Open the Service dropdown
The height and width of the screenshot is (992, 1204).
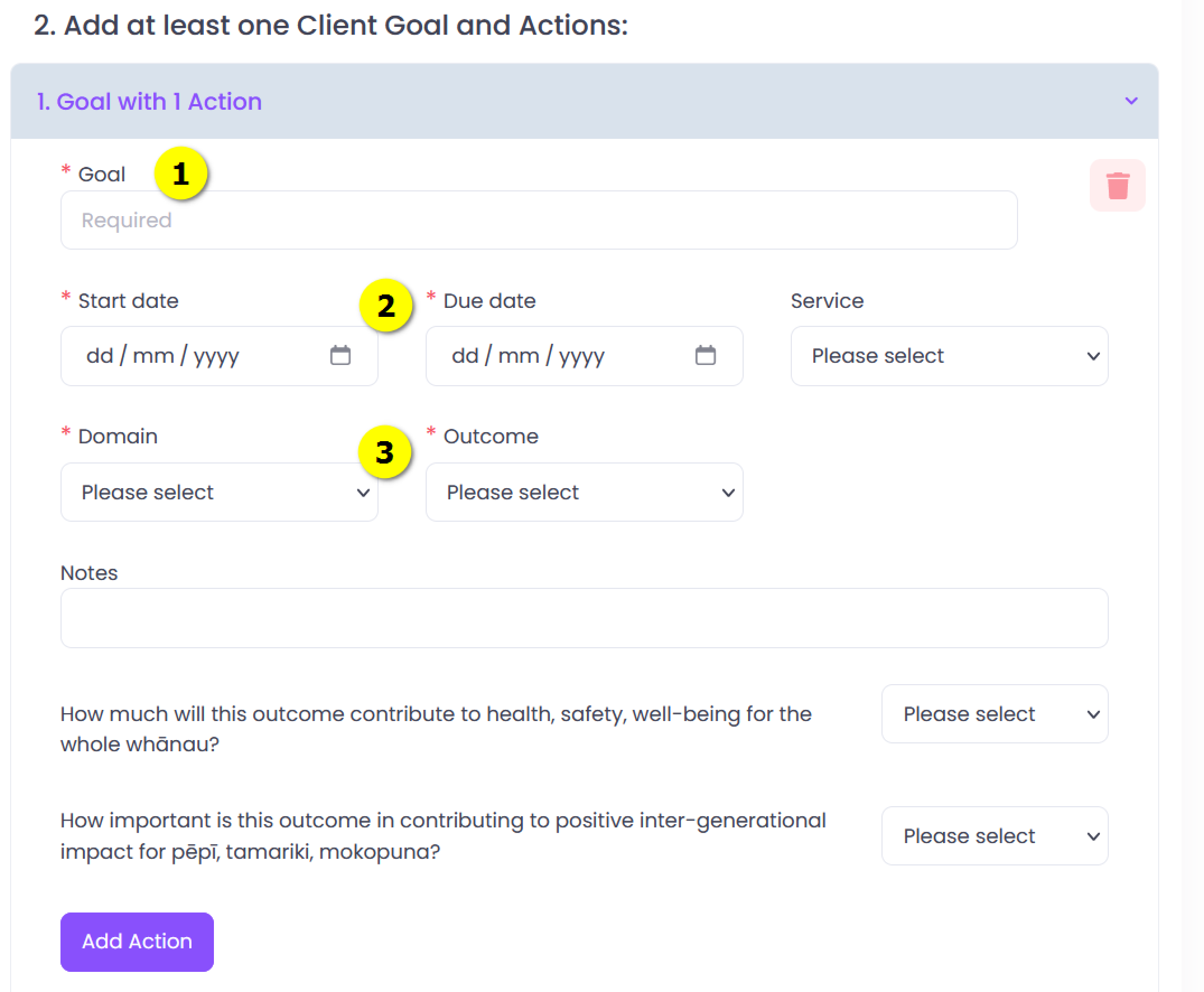[949, 355]
